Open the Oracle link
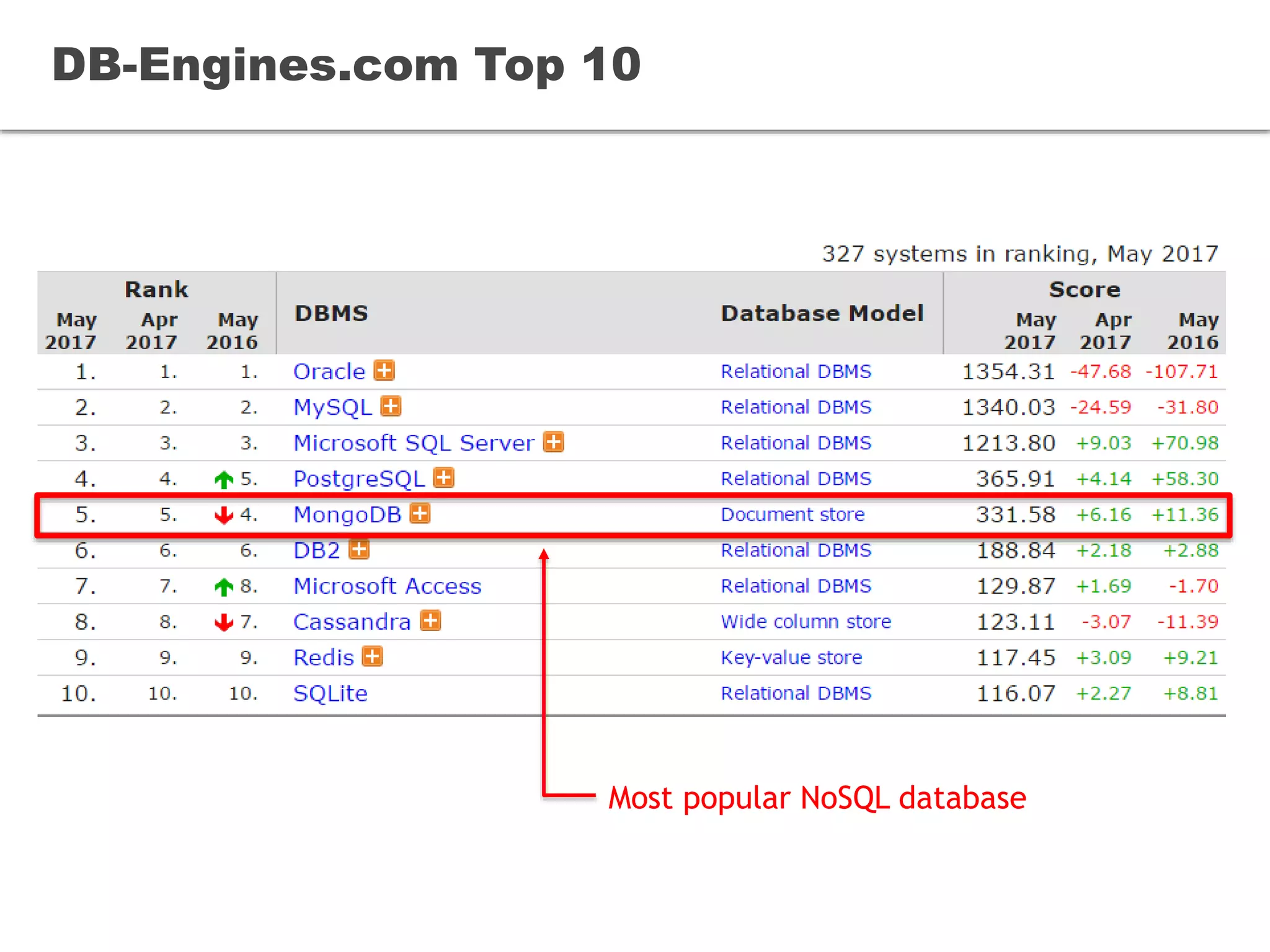Image resolution: width=1270 pixels, height=952 pixels. click(329, 371)
